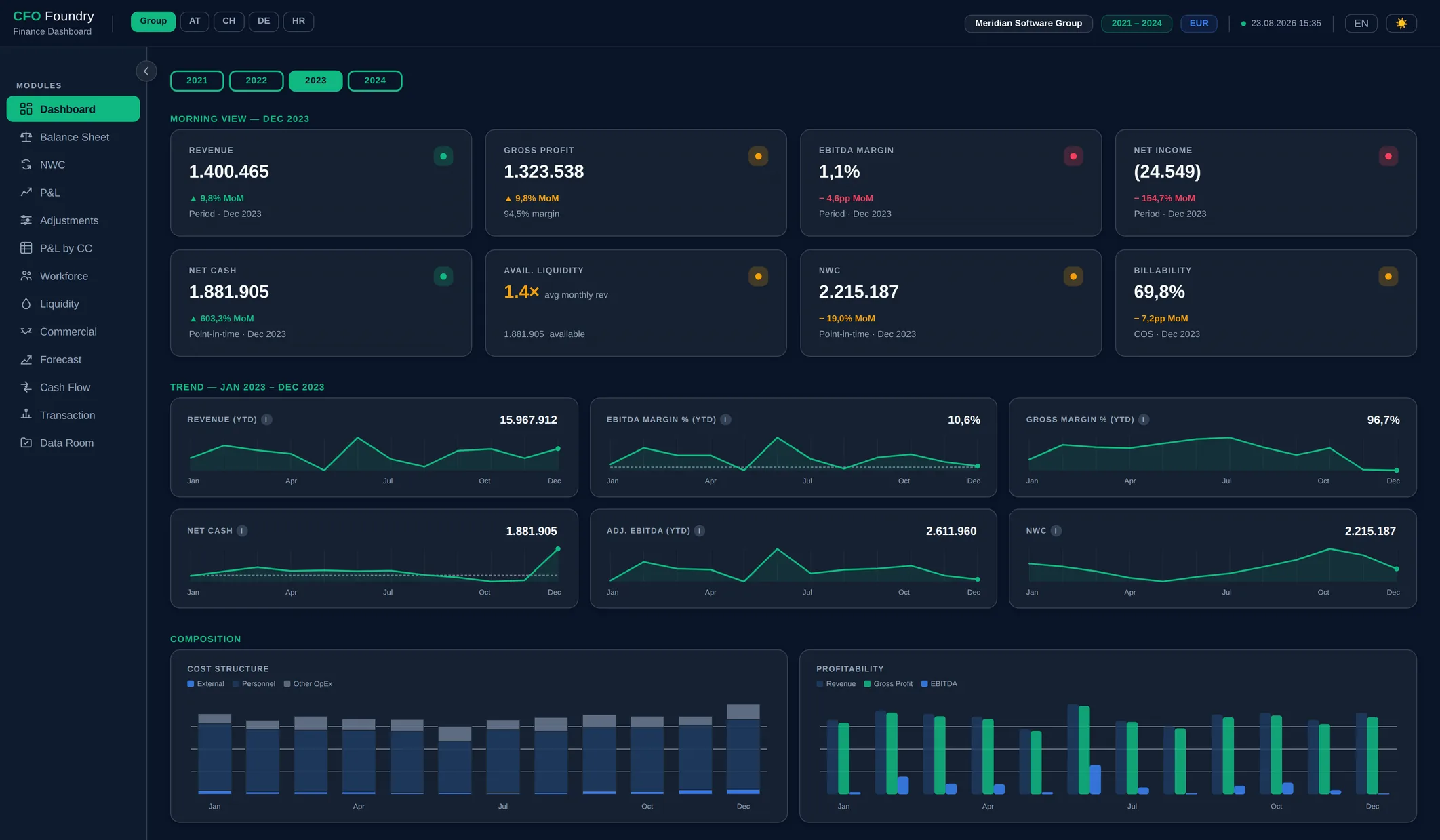Click the Revenue (YTD) sparkline chart
This screenshot has height=840, width=1440.
374,454
